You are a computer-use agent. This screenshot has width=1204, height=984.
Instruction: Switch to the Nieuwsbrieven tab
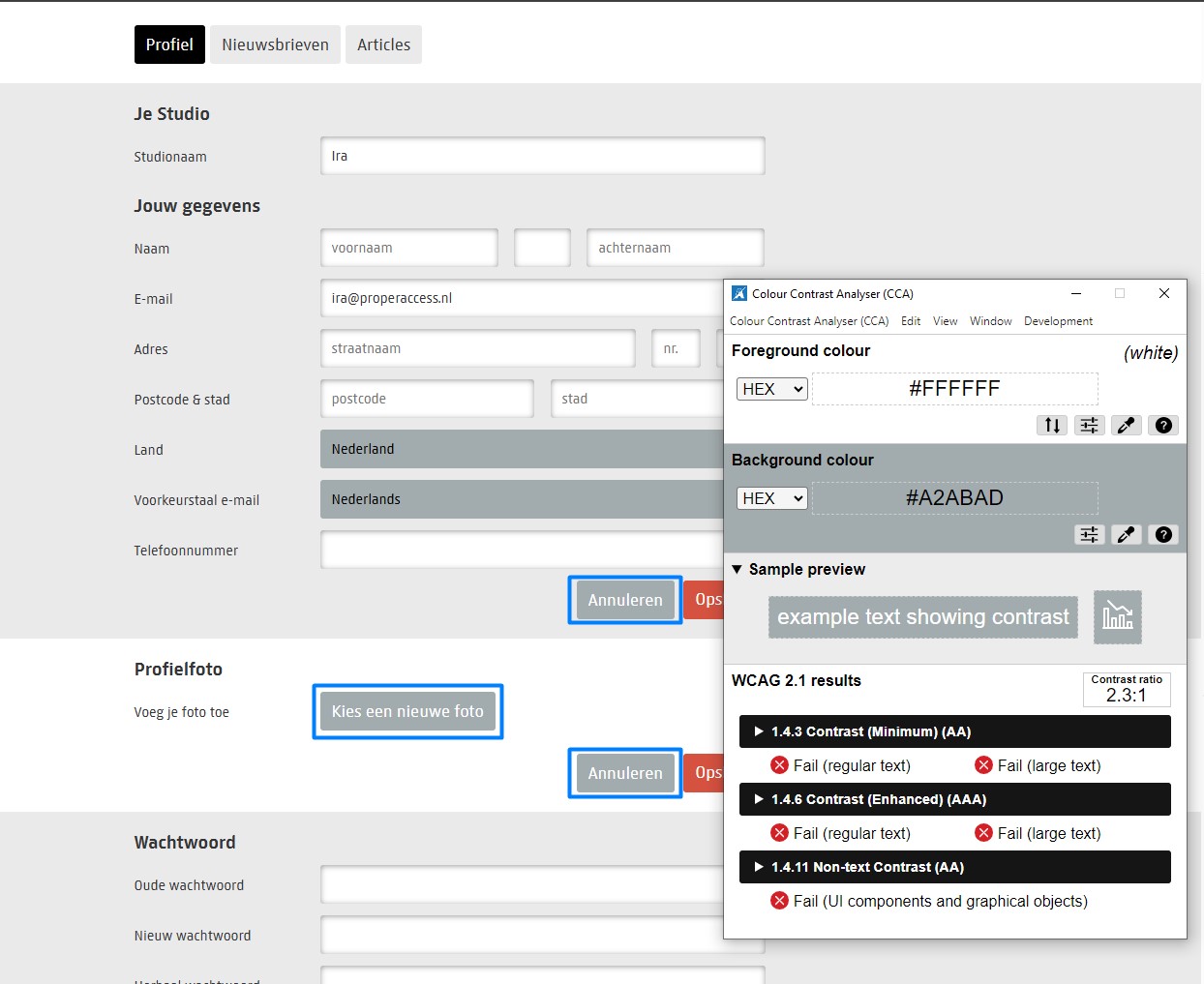(x=275, y=45)
